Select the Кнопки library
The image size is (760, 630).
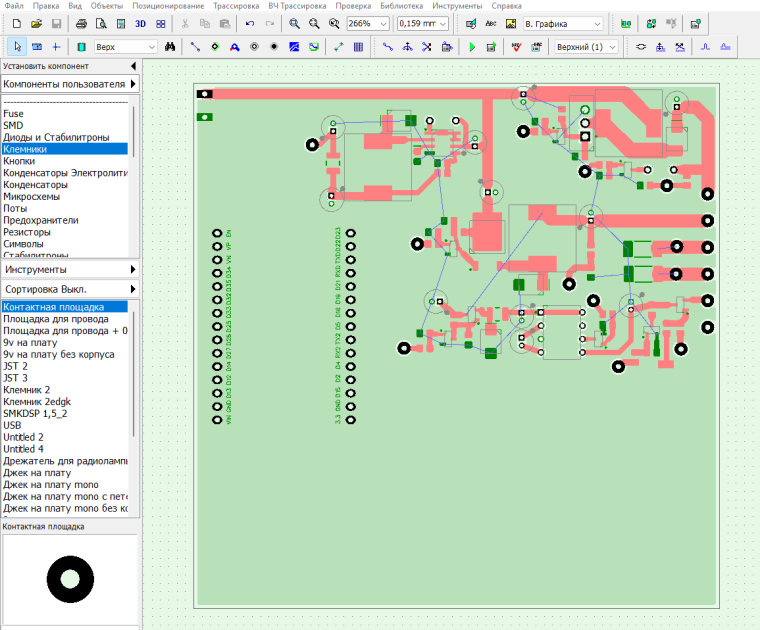[65, 161]
